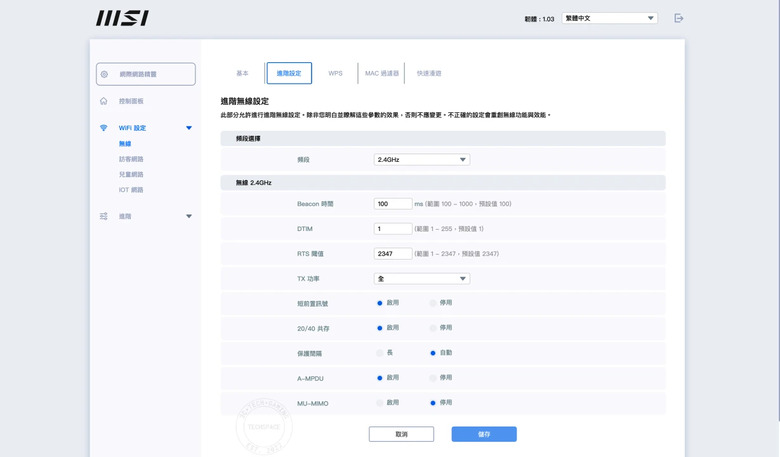Click the wizard gear icon in sidebar

tap(104, 74)
